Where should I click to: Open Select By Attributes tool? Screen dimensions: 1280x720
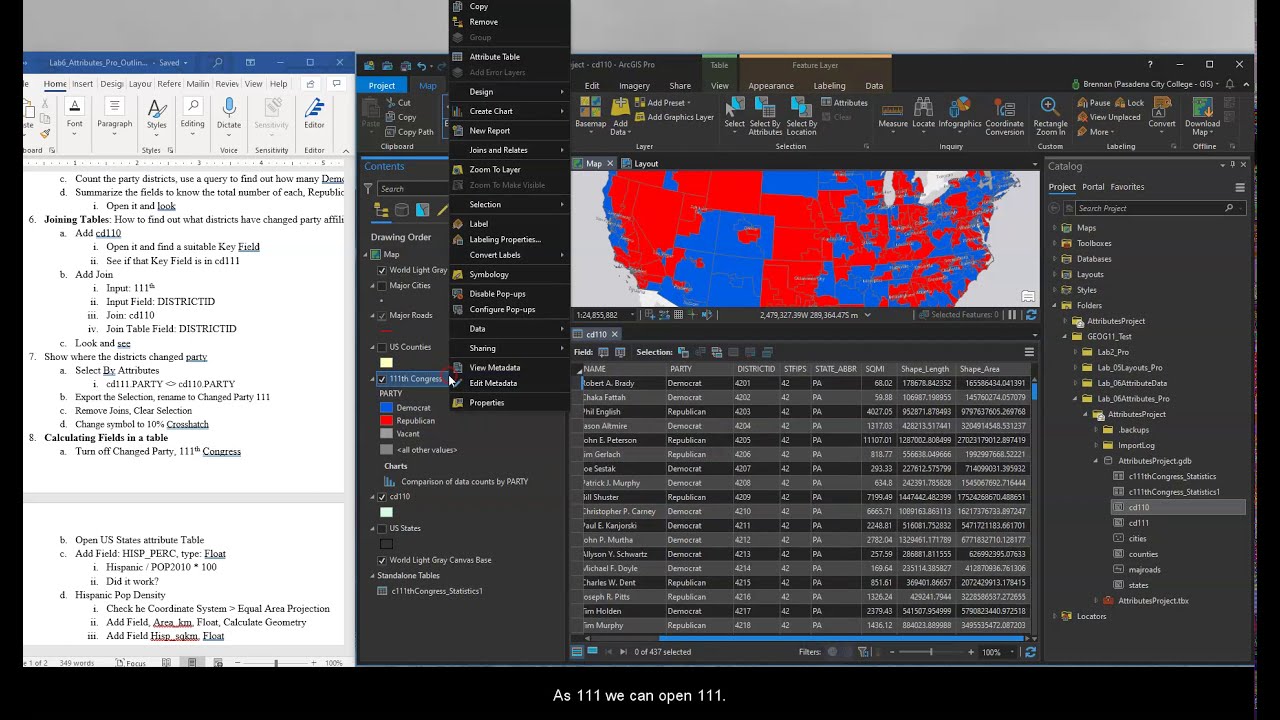765,115
